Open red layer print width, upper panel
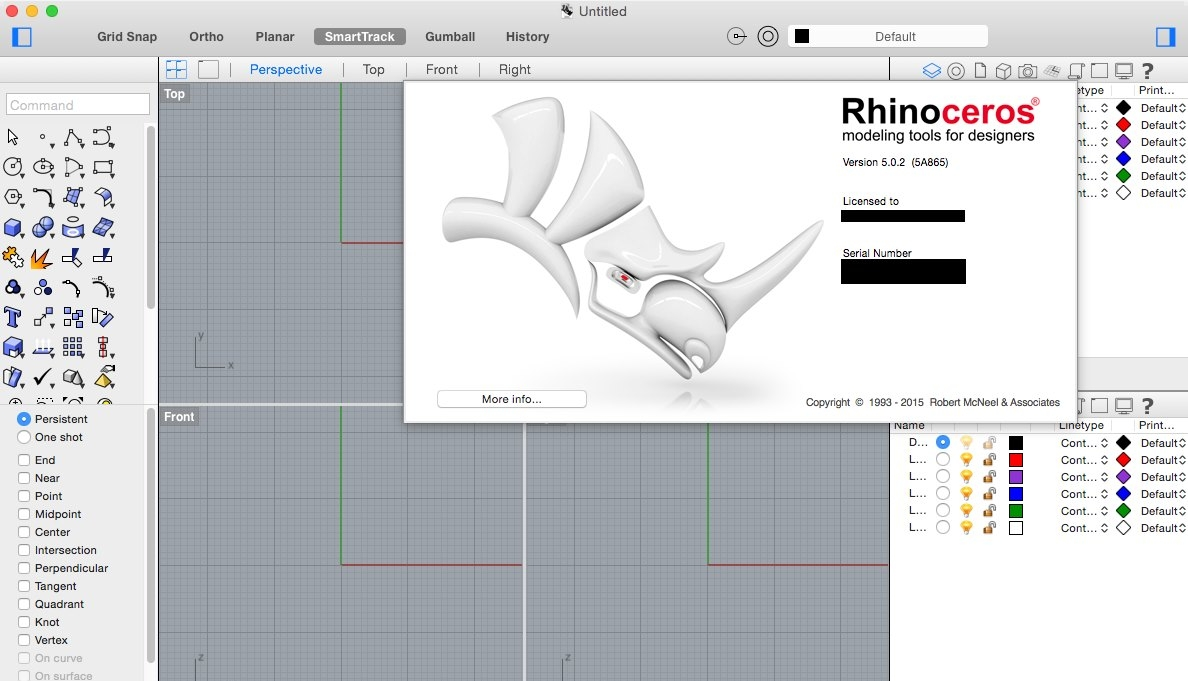This screenshot has height=681, width=1188. [1163, 125]
